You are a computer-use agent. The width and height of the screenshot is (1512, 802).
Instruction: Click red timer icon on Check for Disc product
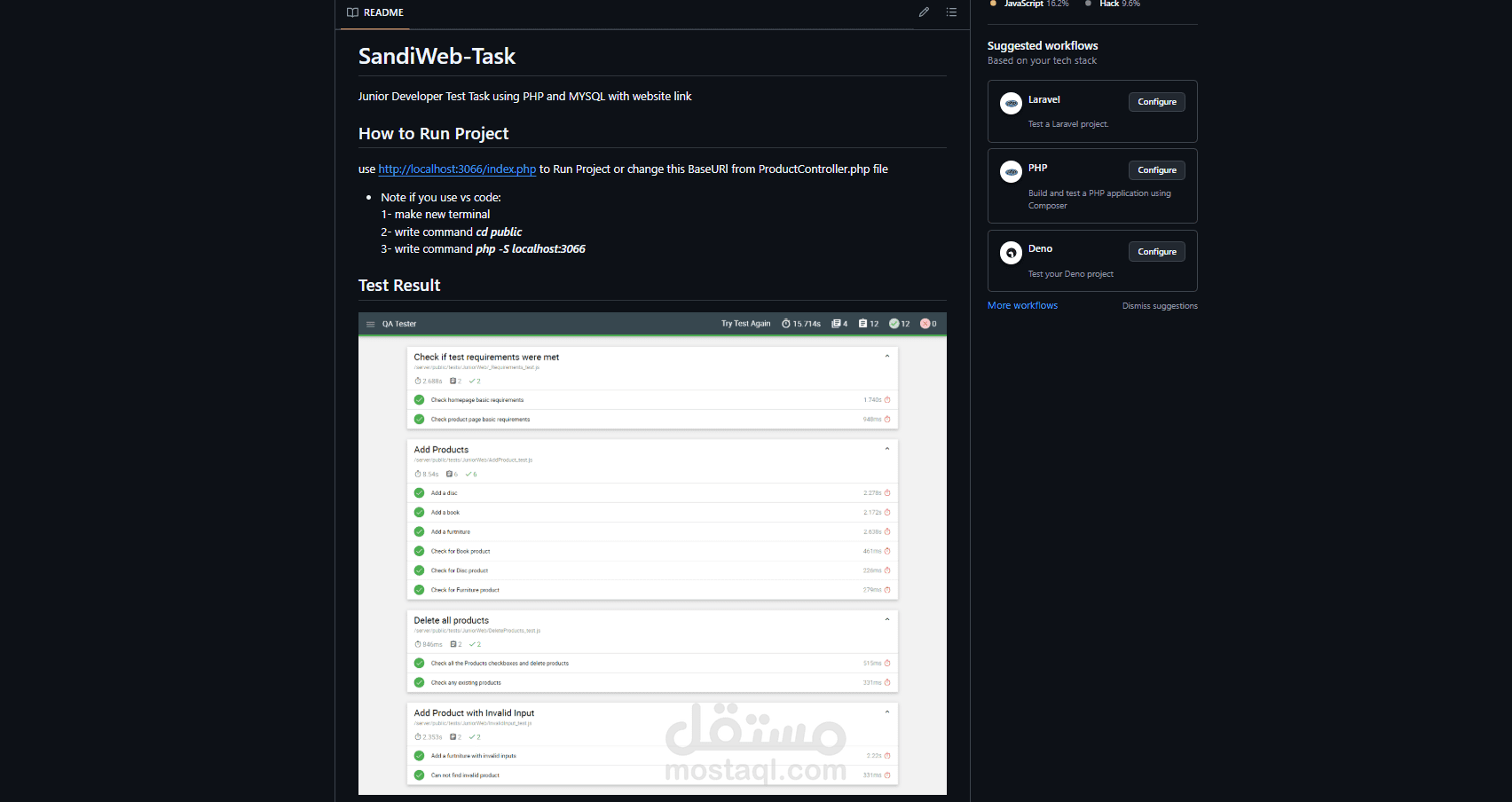(x=887, y=570)
